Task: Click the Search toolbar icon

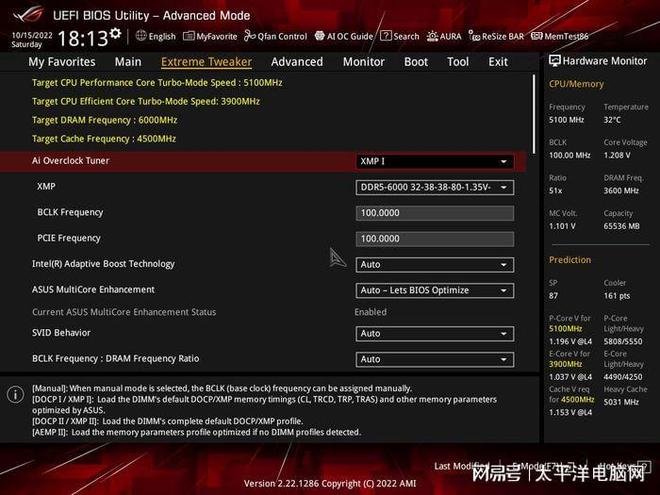Action: point(400,36)
